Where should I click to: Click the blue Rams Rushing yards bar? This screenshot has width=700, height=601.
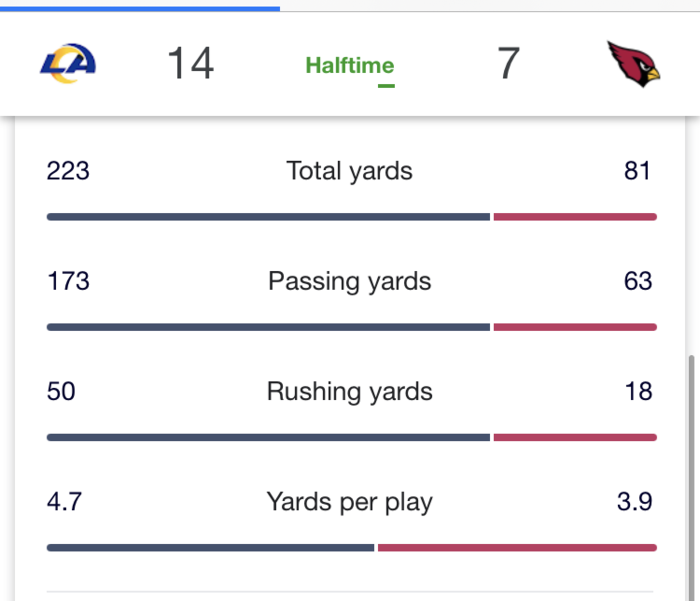pos(268,437)
